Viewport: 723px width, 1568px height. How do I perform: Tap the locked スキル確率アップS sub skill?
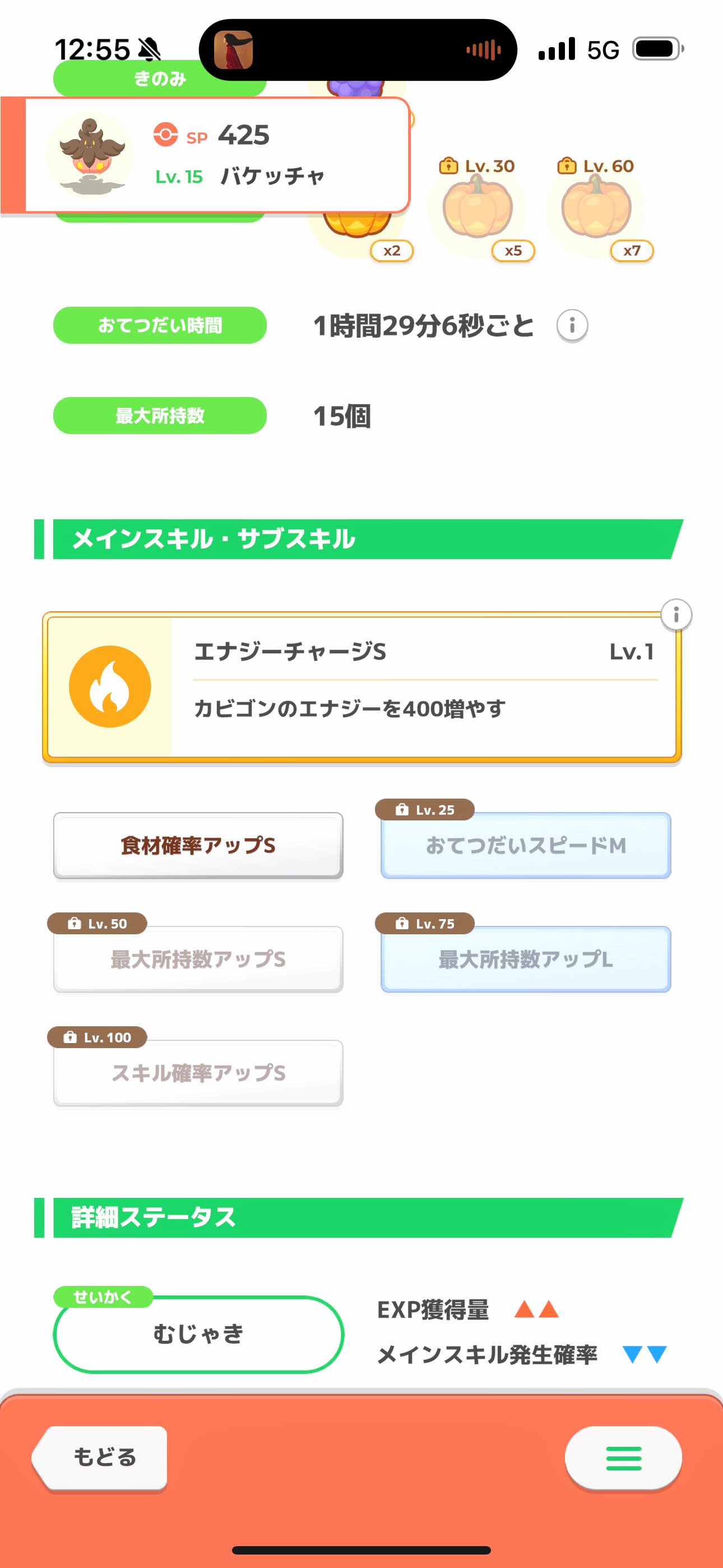point(198,1073)
